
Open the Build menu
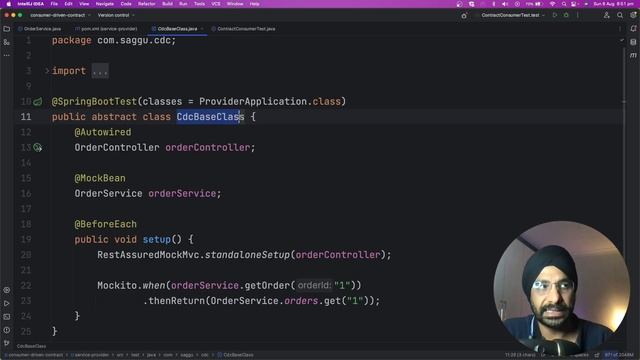click(167, 4)
